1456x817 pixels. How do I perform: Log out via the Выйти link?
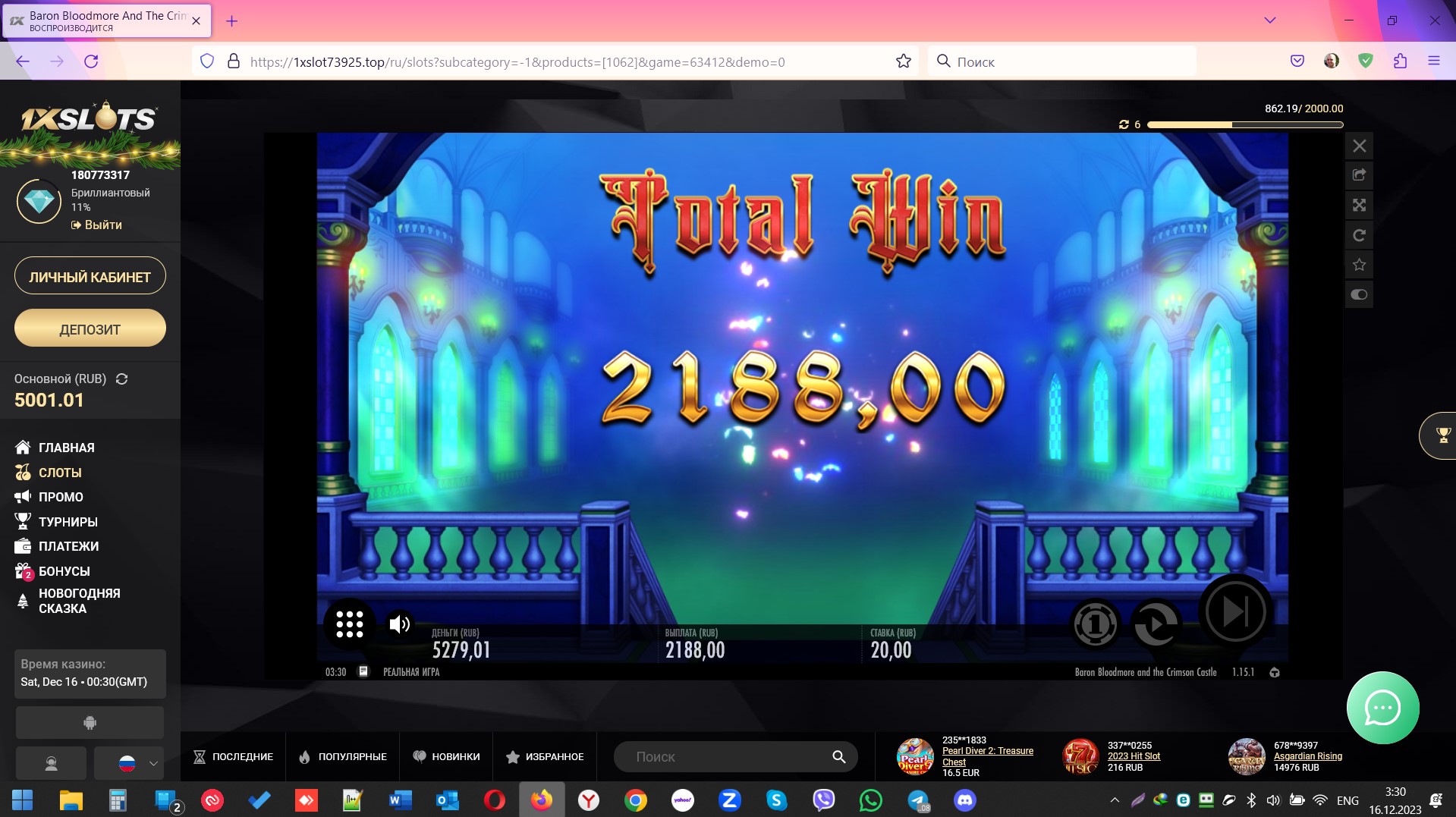point(96,225)
